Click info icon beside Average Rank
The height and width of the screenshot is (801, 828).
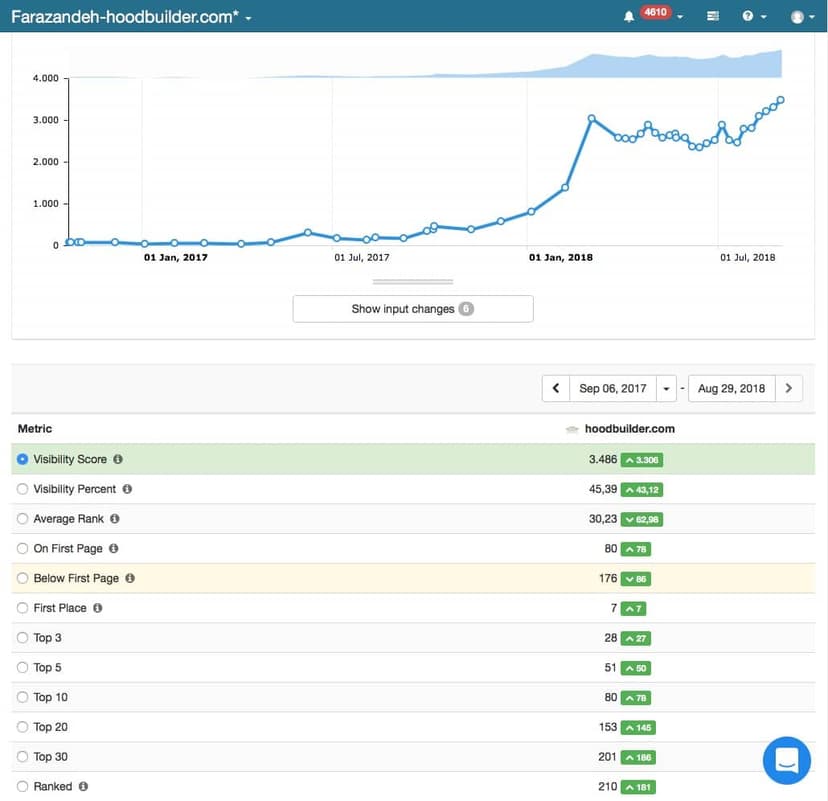pos(114,519)
